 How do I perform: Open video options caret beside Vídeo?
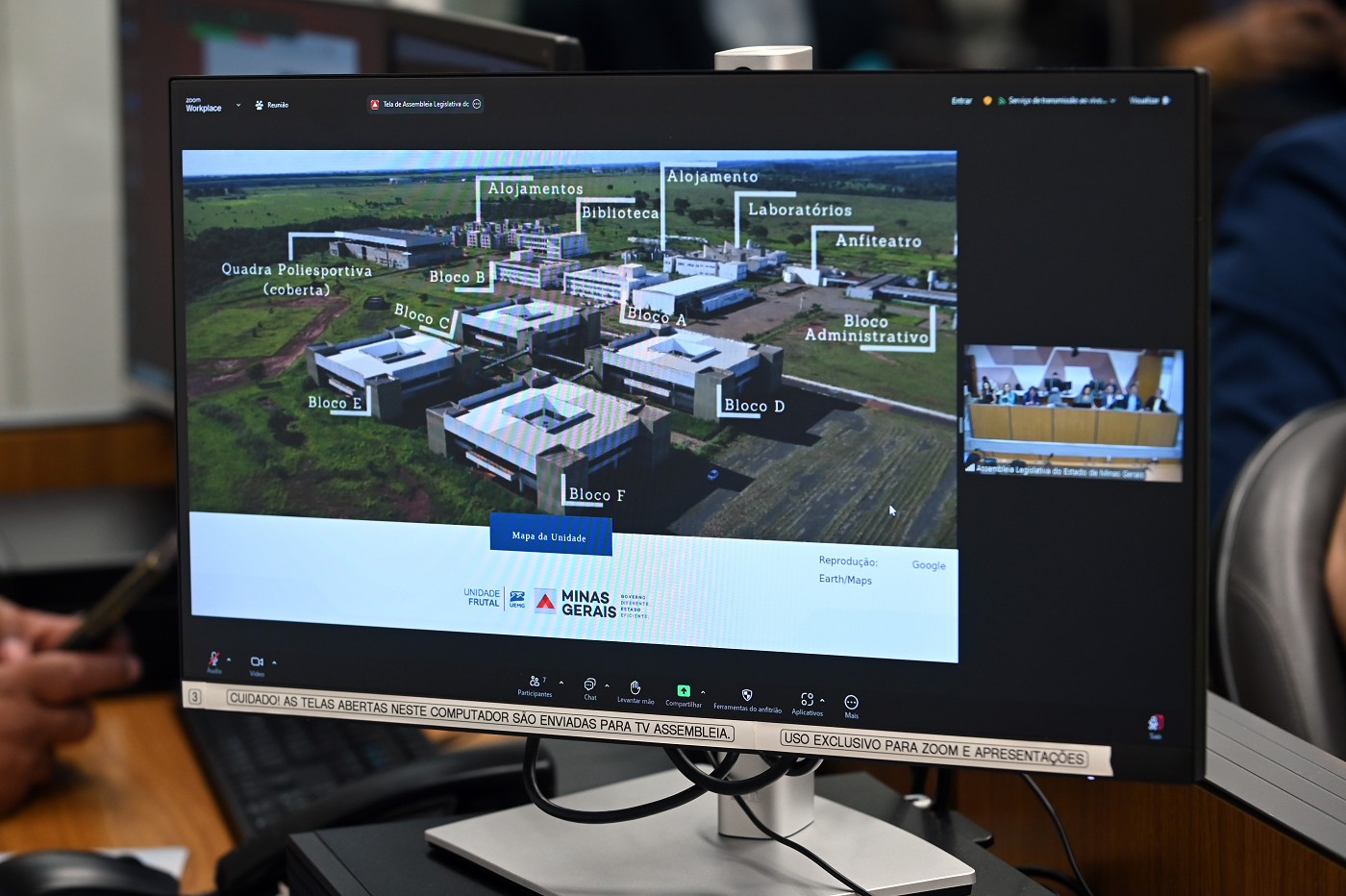[274, 662]
